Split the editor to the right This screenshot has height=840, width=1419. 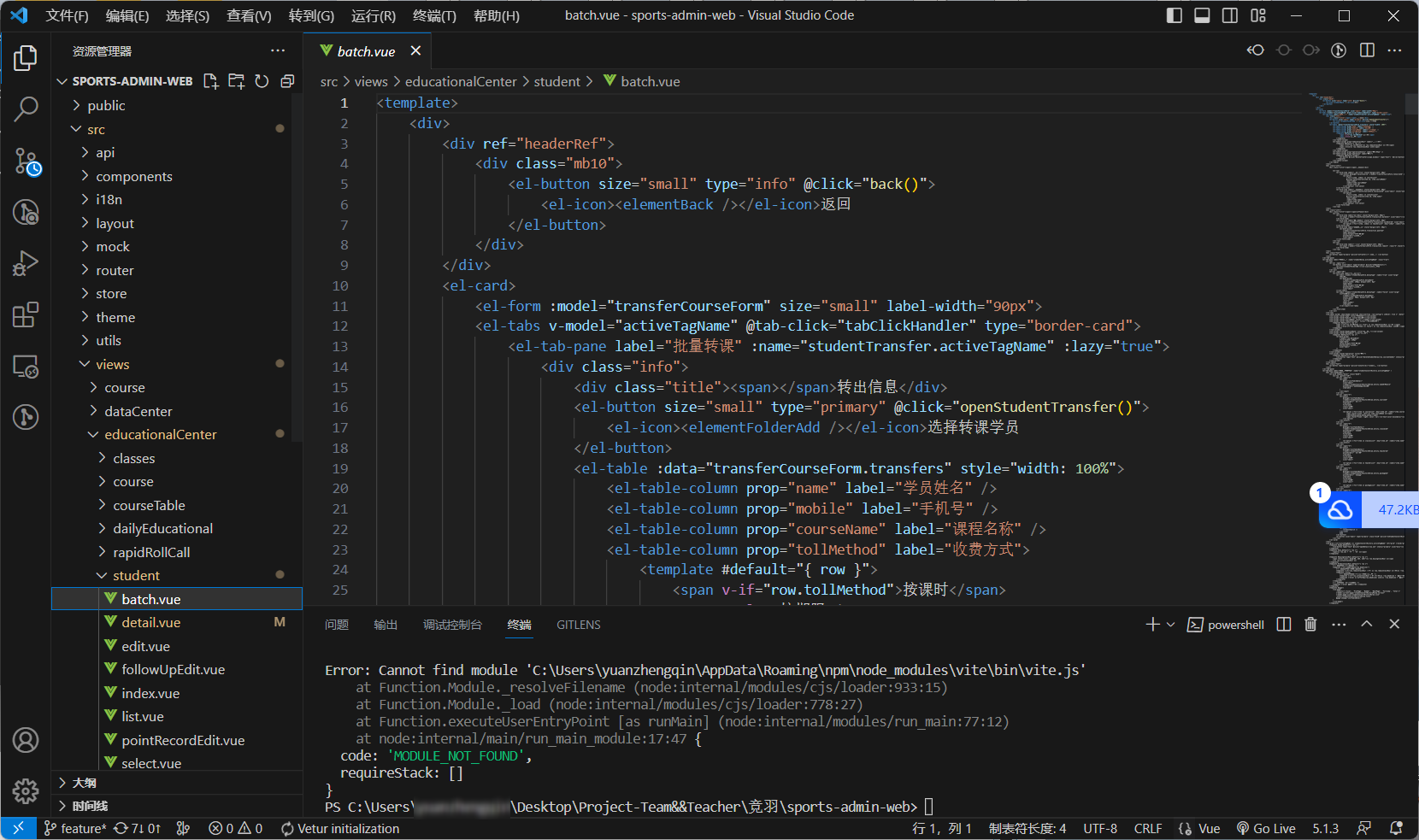click(x=1367, y=50)
